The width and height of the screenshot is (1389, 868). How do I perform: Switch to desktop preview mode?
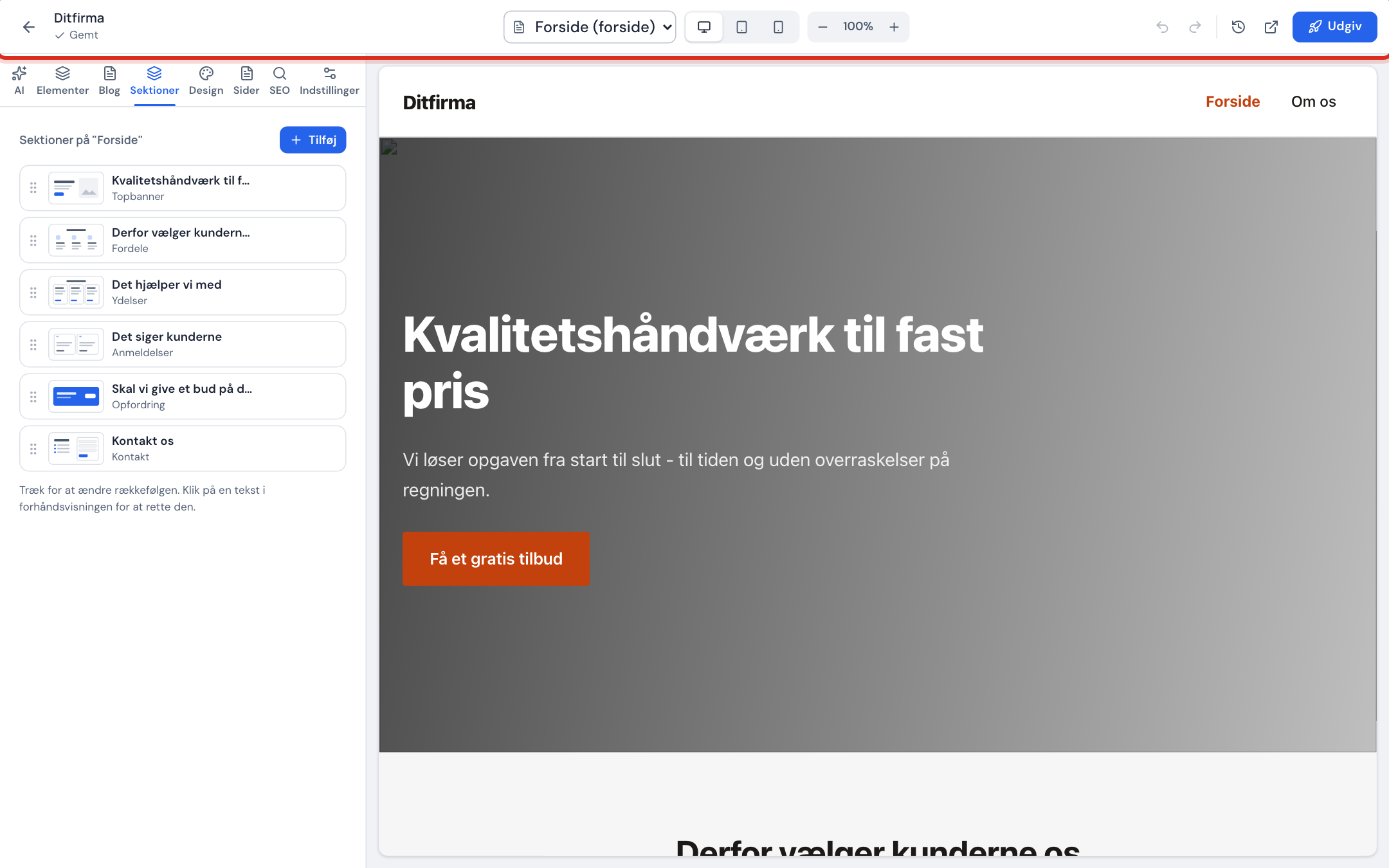point(704,27)
